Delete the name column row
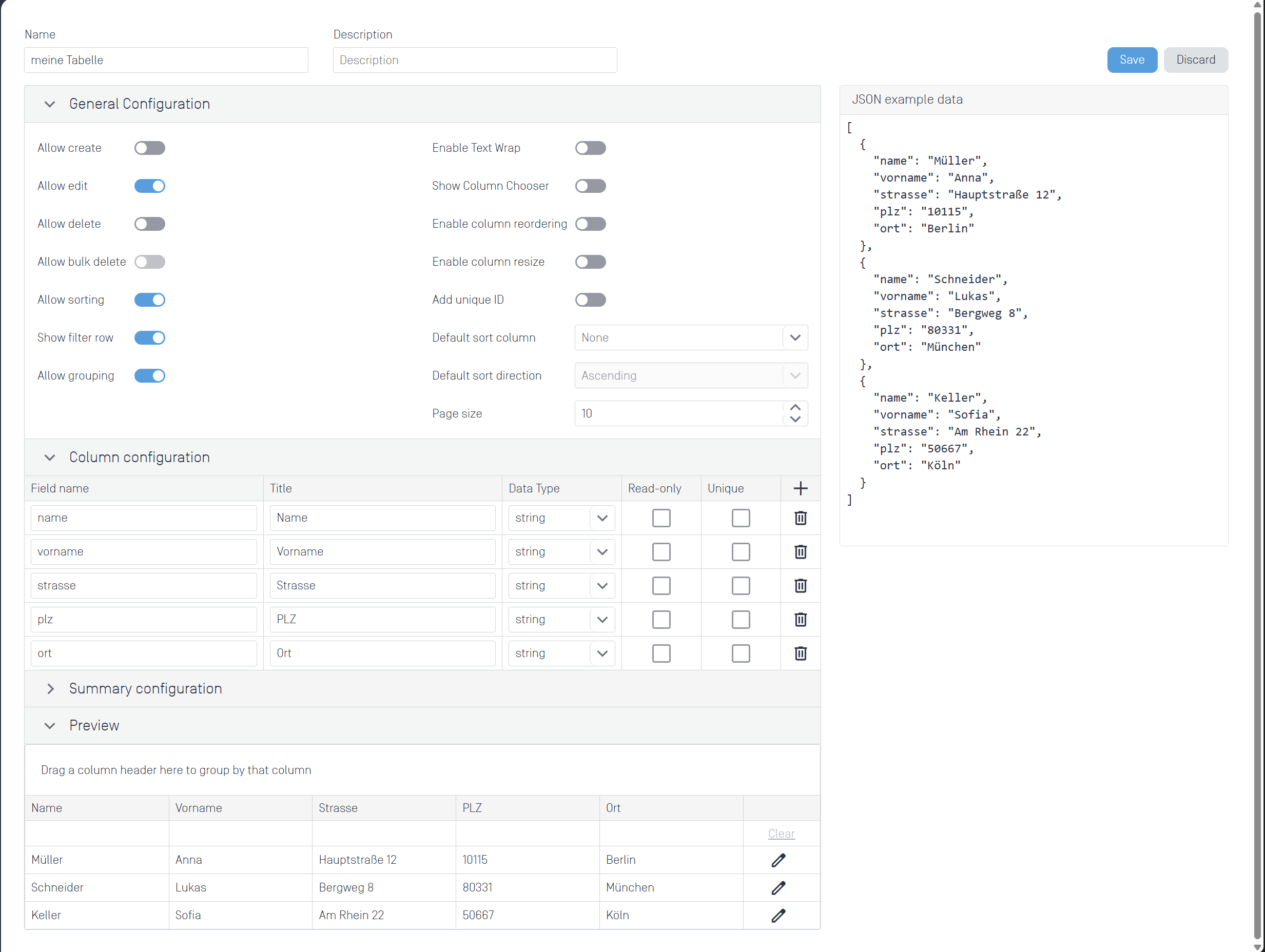 pos(800,518)
